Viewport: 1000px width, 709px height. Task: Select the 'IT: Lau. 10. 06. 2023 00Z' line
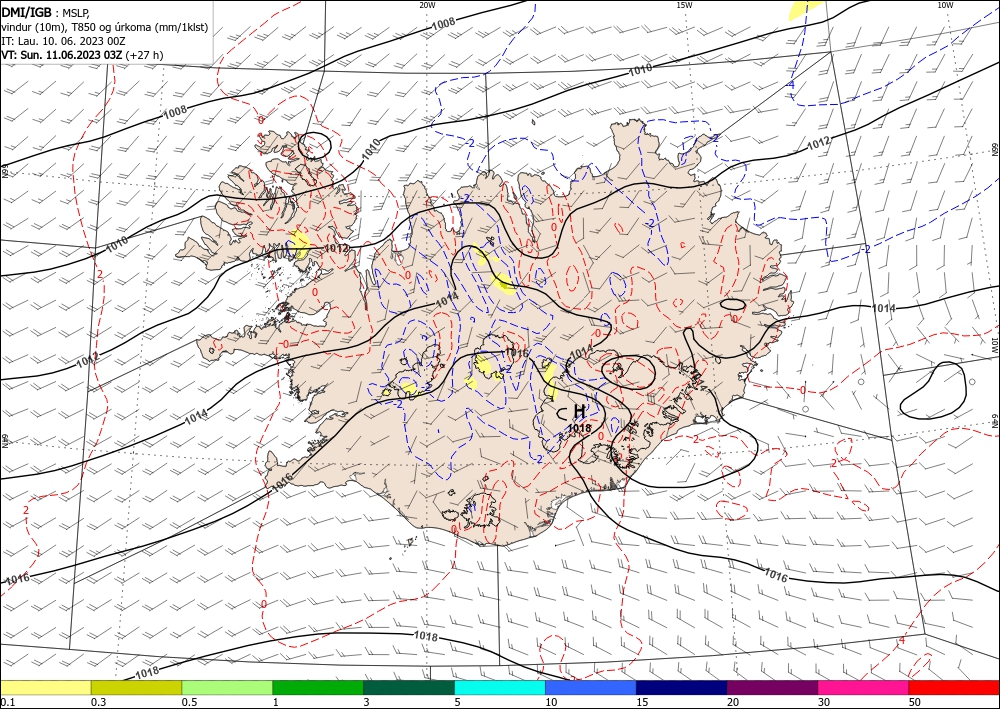pyautogui.click(x=63, y=41)
